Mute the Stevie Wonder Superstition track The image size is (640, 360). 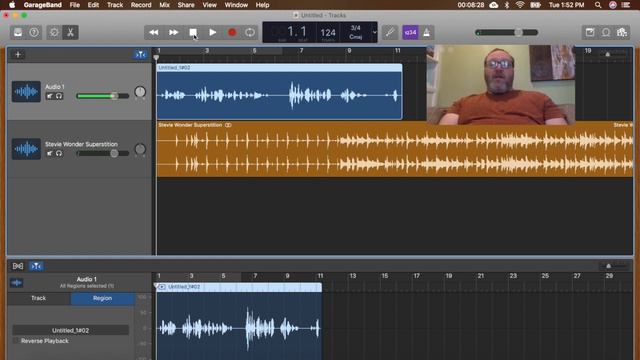pyautogui.click(x=50, y=153)
